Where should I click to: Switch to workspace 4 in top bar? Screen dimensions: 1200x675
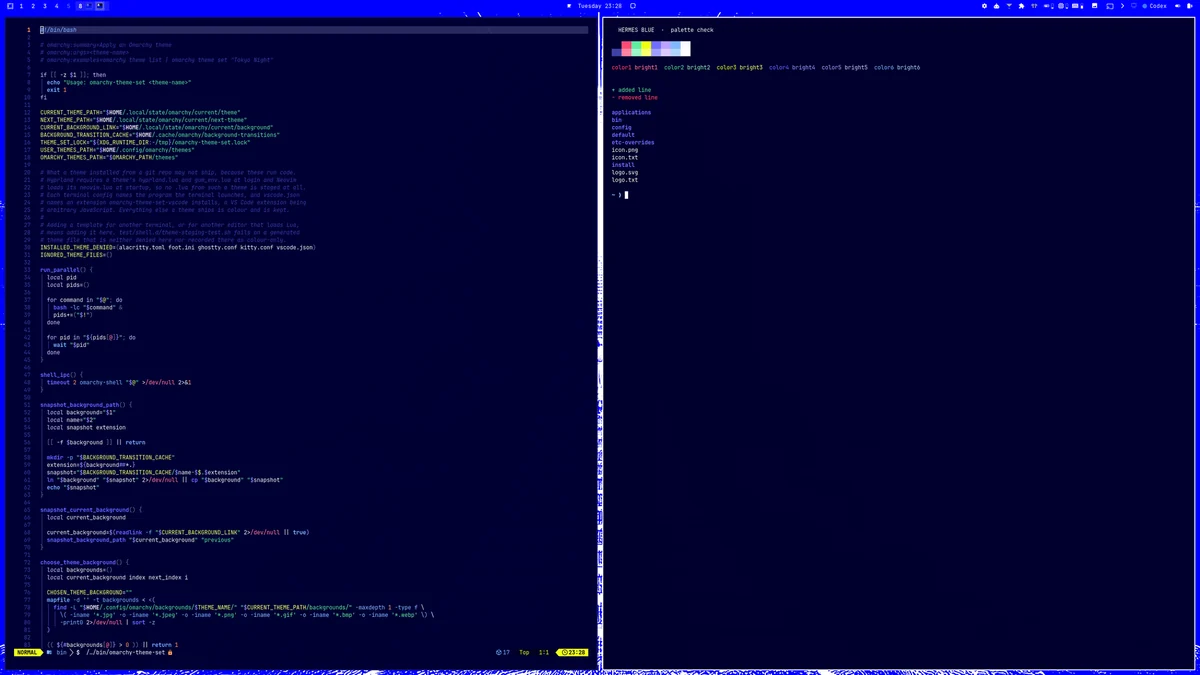click(57, 6)
